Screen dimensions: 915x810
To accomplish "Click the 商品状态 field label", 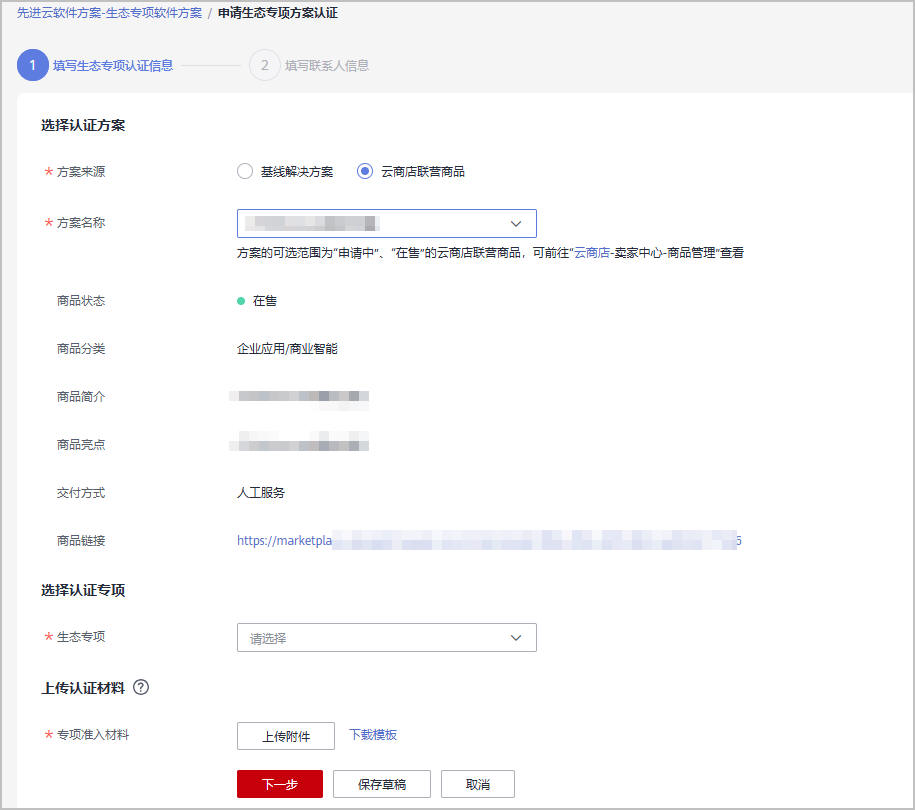I will point(81,301).
